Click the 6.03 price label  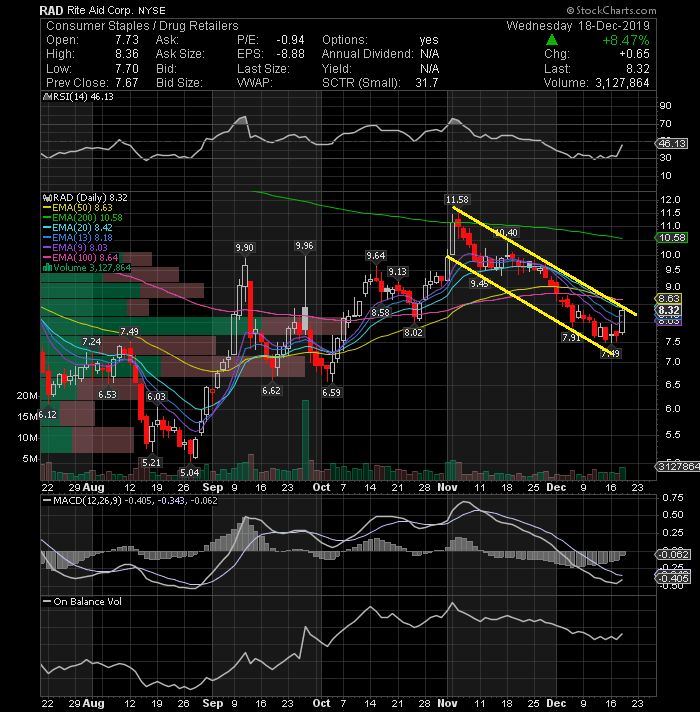pos(156,397)
